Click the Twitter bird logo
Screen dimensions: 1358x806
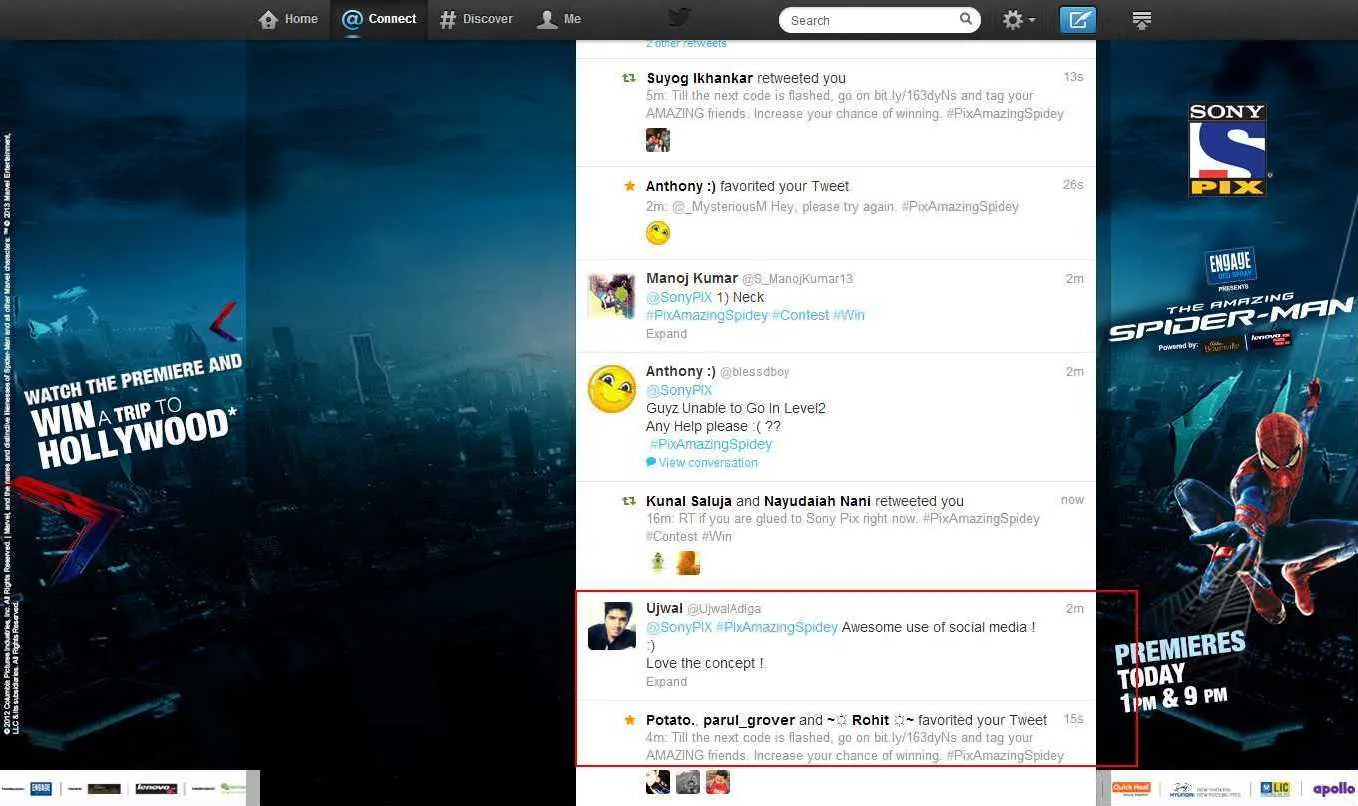680,18
